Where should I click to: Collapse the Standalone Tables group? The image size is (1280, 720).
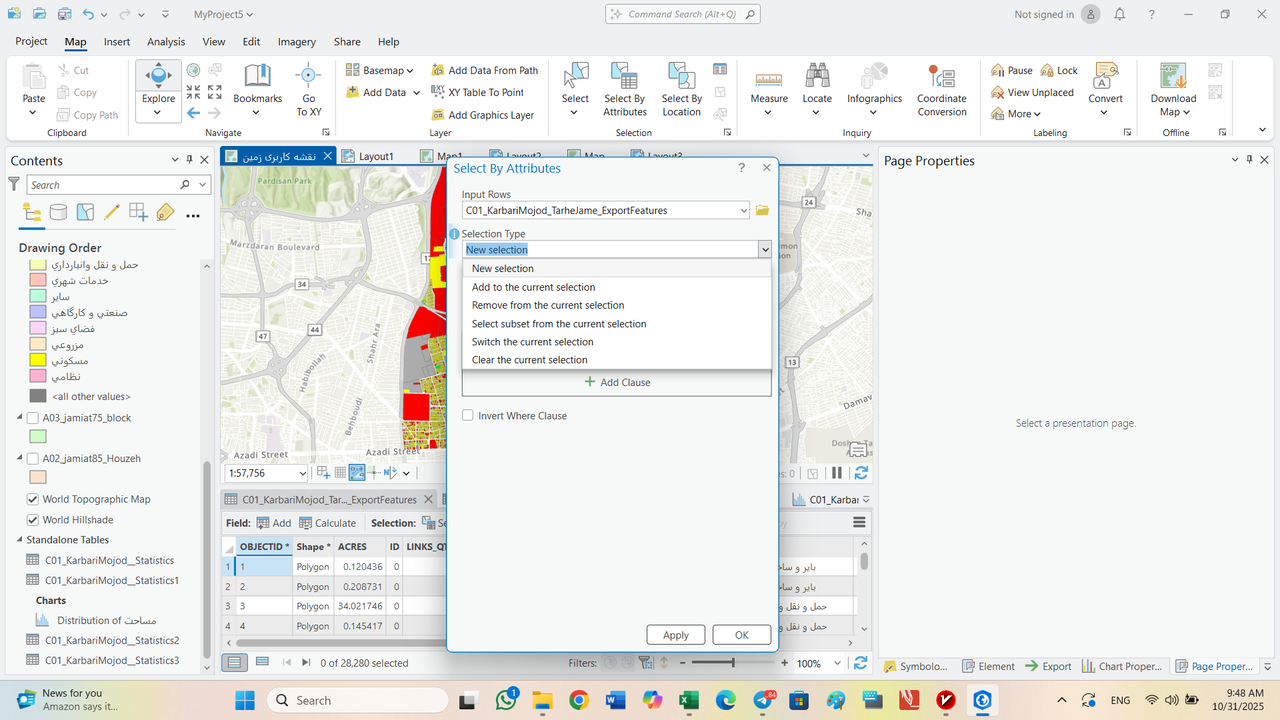(19, 540)
